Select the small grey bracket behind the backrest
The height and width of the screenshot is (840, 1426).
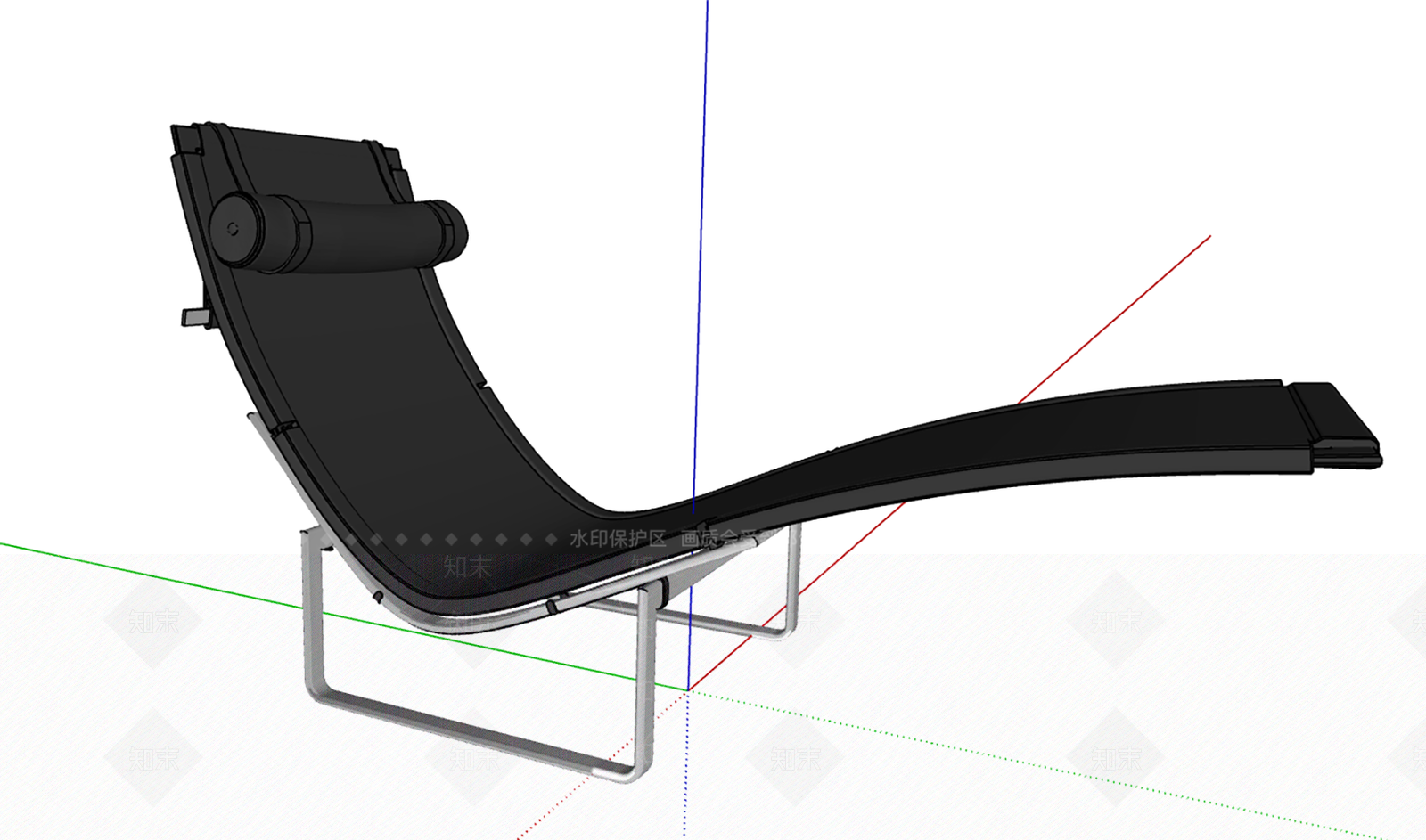[x=195, y=317]
